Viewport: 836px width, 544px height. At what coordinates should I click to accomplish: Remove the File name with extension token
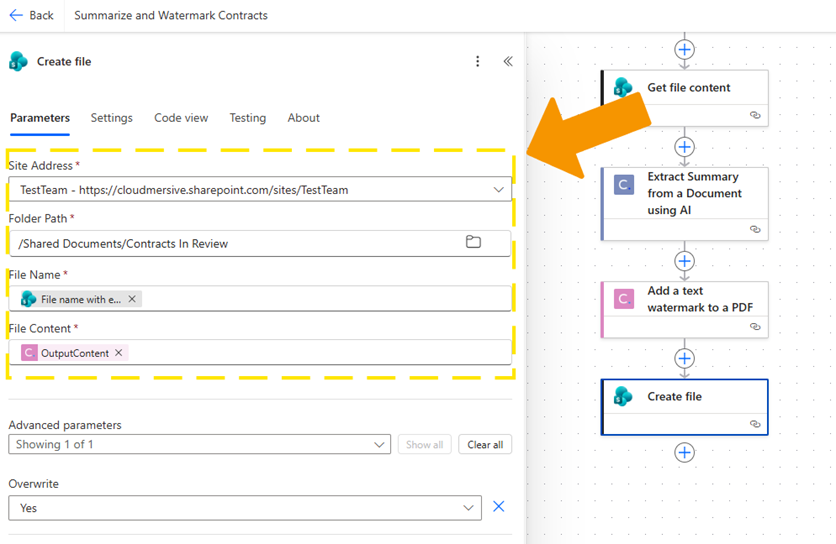(132, 299)
